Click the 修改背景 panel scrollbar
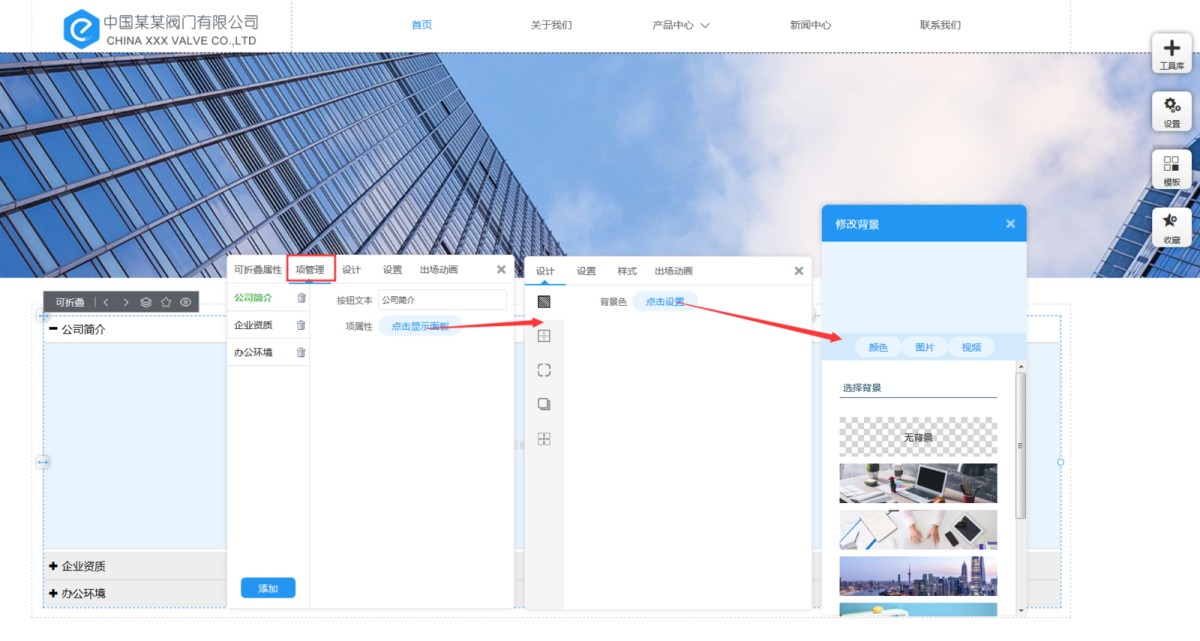Viewport: 1200px width, 641px height. [1020, 445]
